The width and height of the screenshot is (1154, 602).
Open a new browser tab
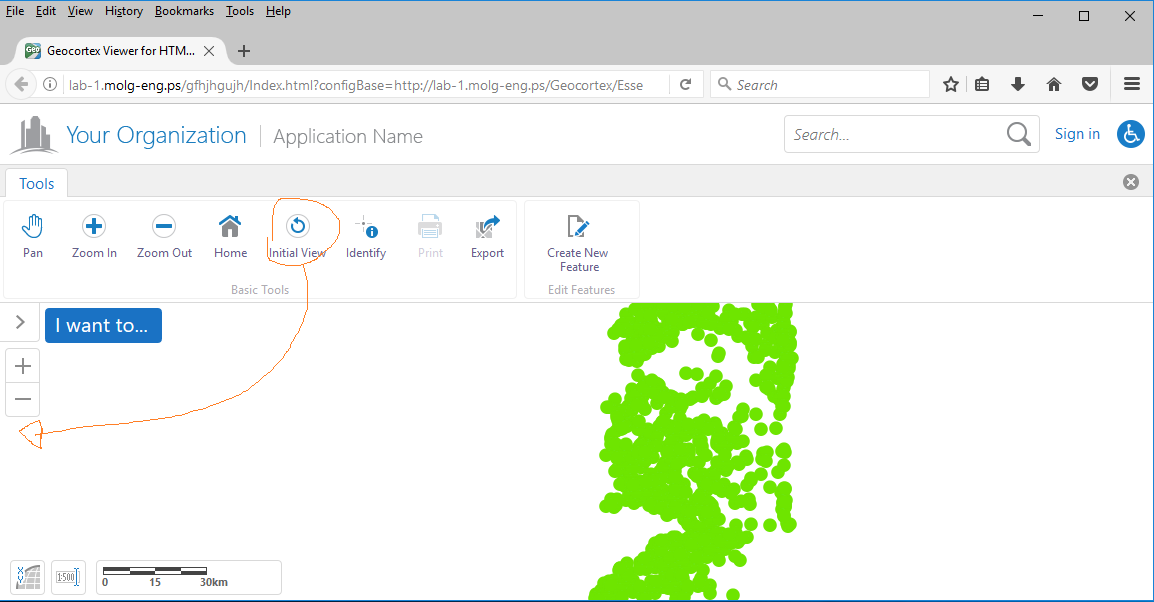[x=244, y=51]
